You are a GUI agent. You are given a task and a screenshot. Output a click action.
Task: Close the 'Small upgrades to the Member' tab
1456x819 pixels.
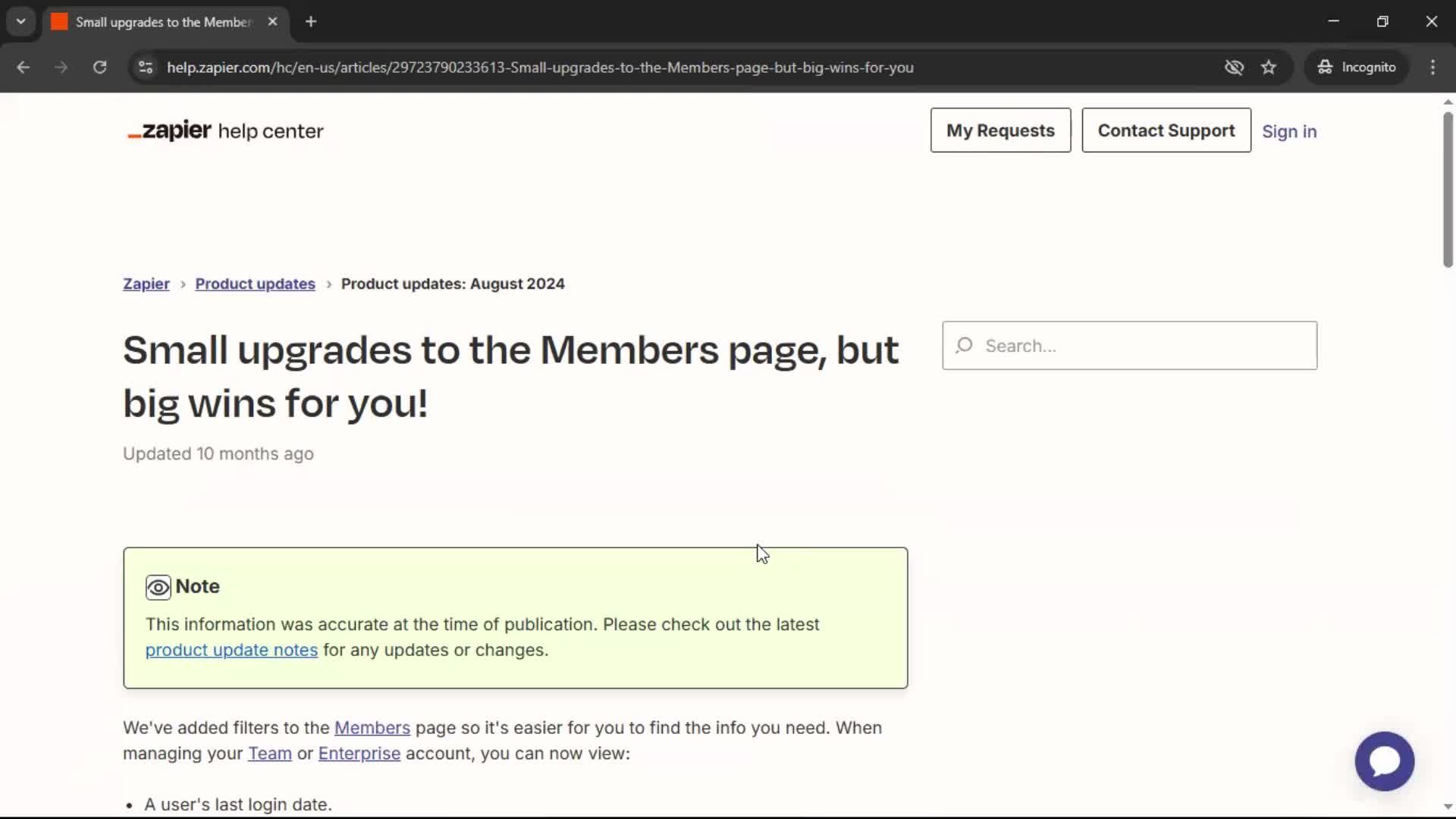(x=272, y=22)
